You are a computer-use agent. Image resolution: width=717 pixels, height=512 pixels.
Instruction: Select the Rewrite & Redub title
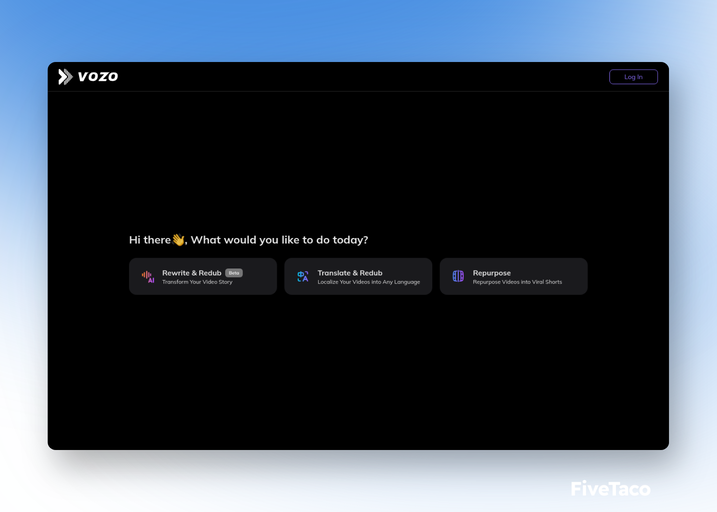tap(191, 272)
